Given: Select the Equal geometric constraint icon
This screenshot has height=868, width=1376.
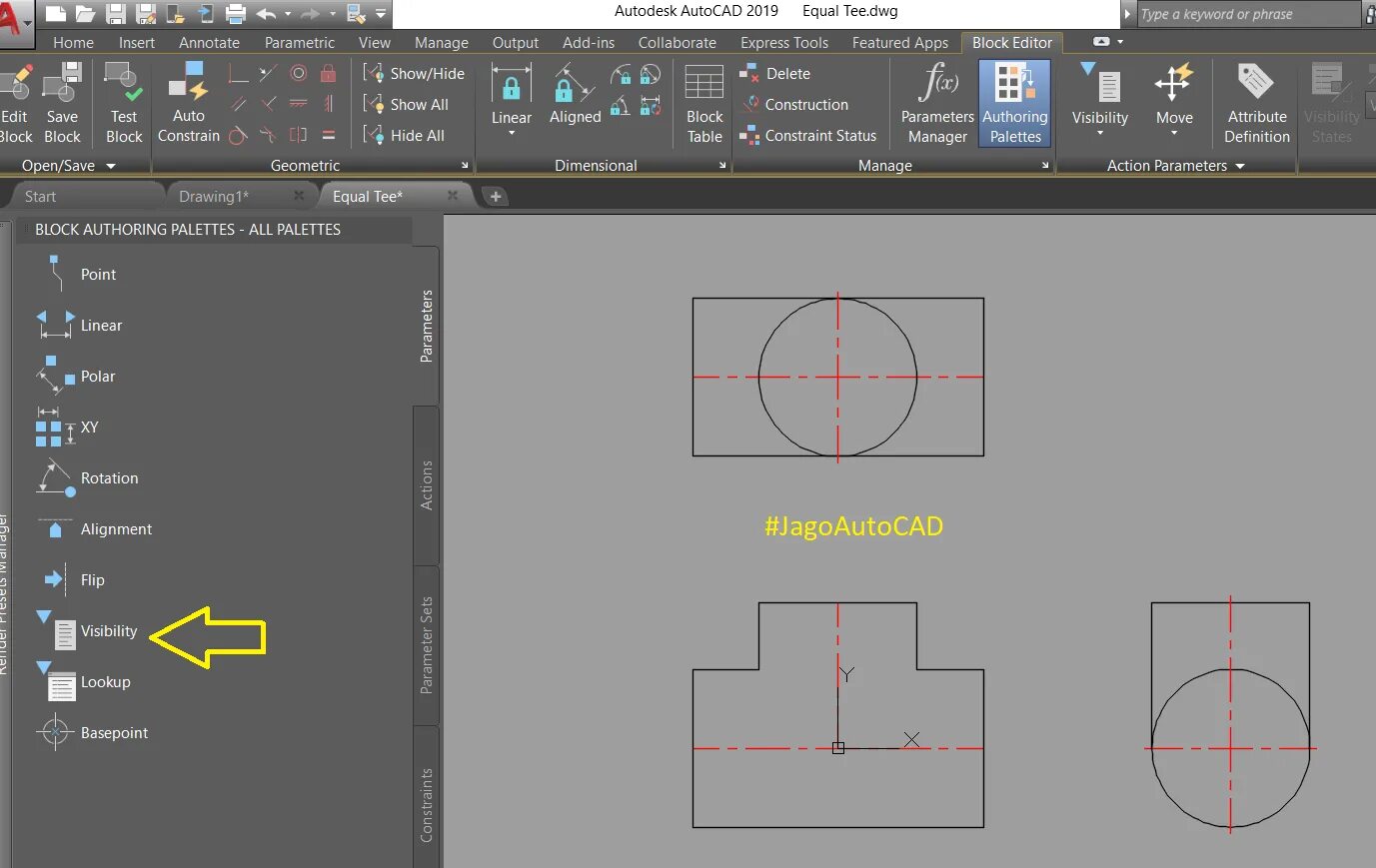Looking at the screenshot, I should pyautogui.click(x=328, y=135).
